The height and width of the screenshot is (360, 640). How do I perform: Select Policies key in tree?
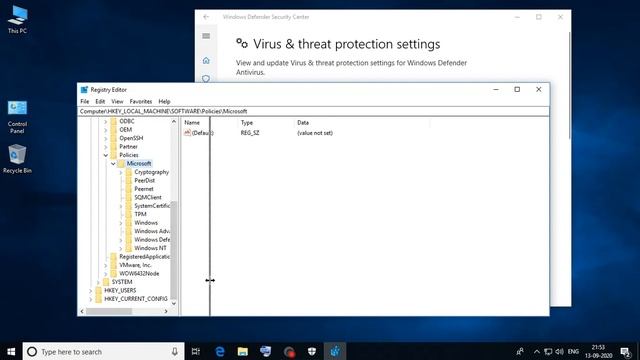coord(129,155)
